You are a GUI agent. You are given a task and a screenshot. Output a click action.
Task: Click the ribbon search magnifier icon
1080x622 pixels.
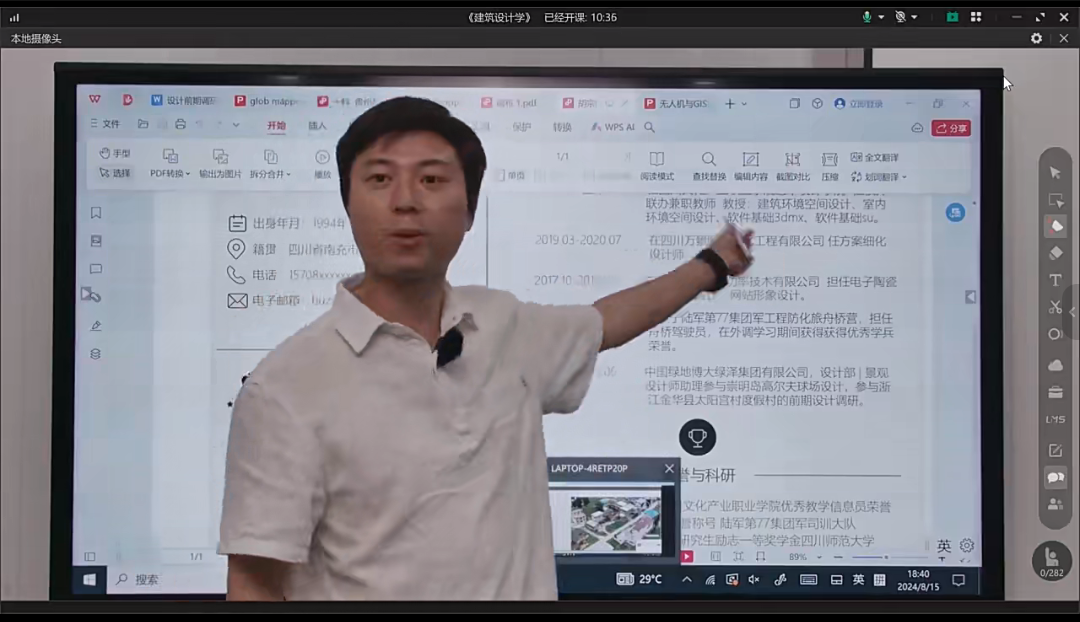pos(650,127)
